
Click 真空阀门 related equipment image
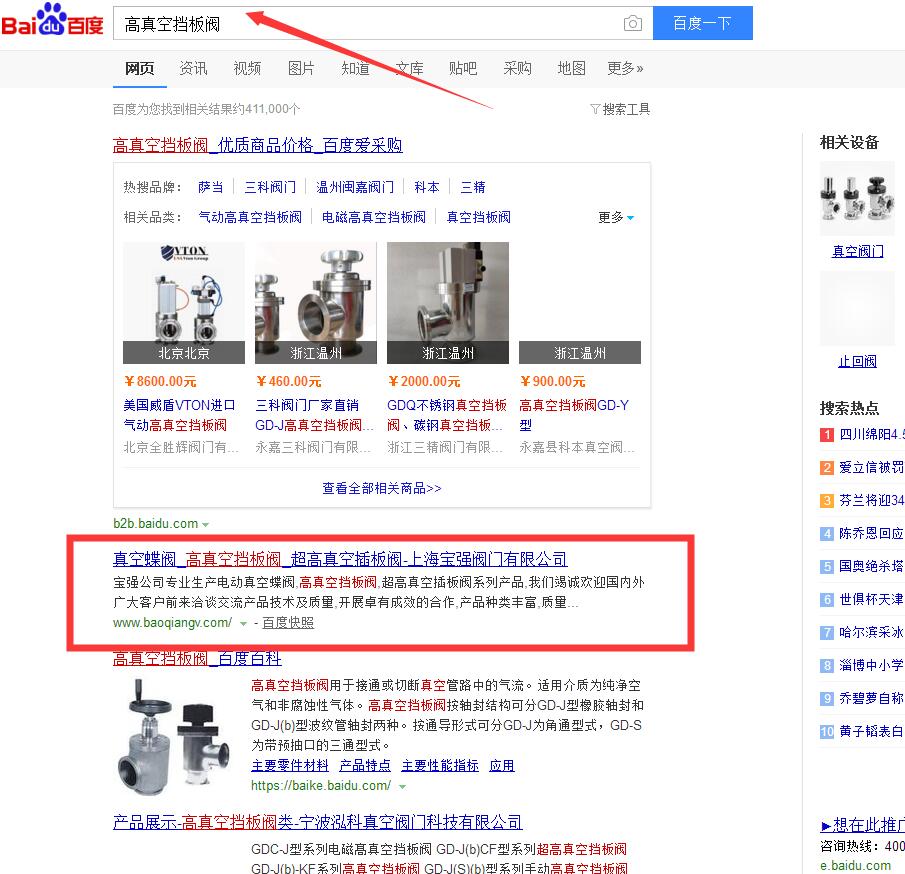point(857,199)
